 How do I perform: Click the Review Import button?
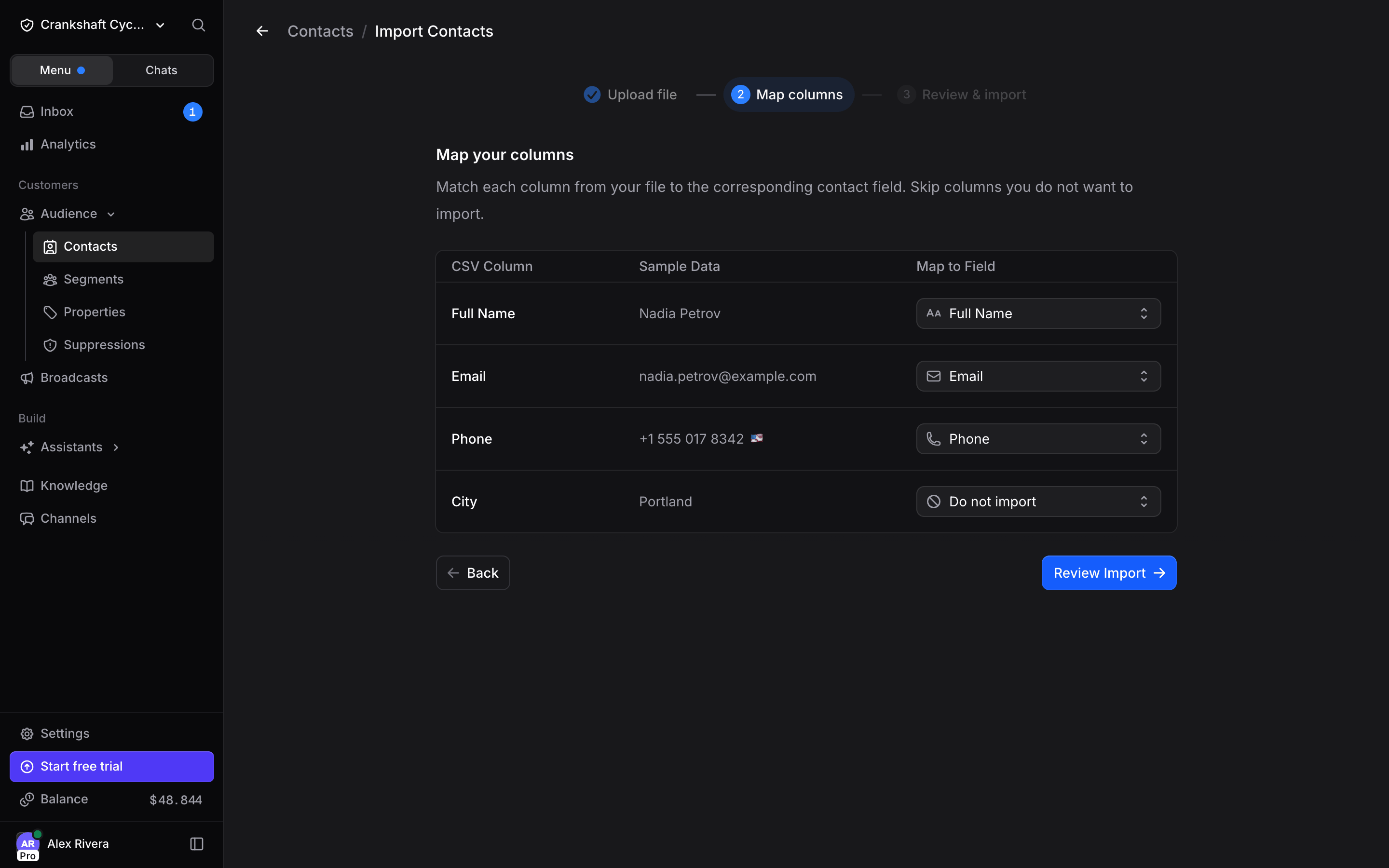click(x=1108, y=572)
